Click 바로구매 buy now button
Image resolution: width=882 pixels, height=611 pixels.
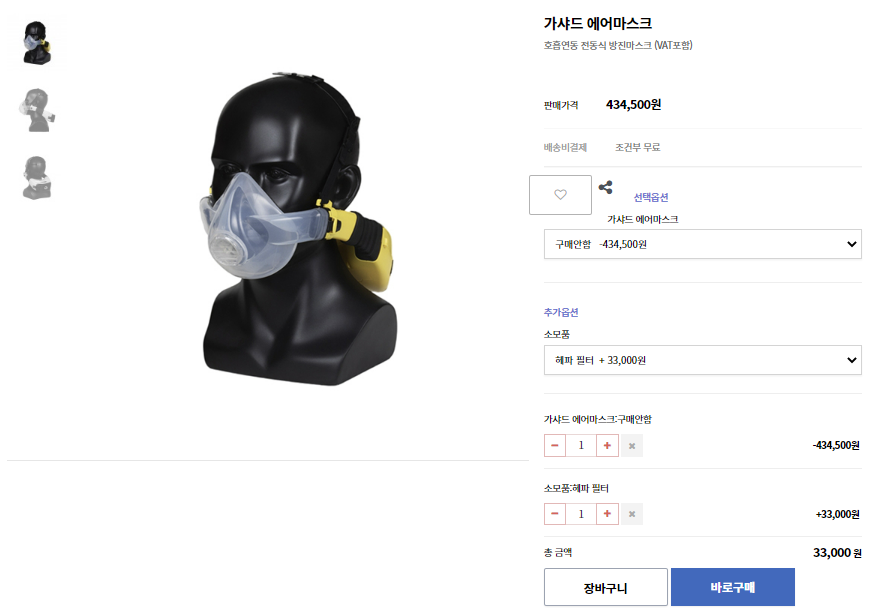(733, 587)
